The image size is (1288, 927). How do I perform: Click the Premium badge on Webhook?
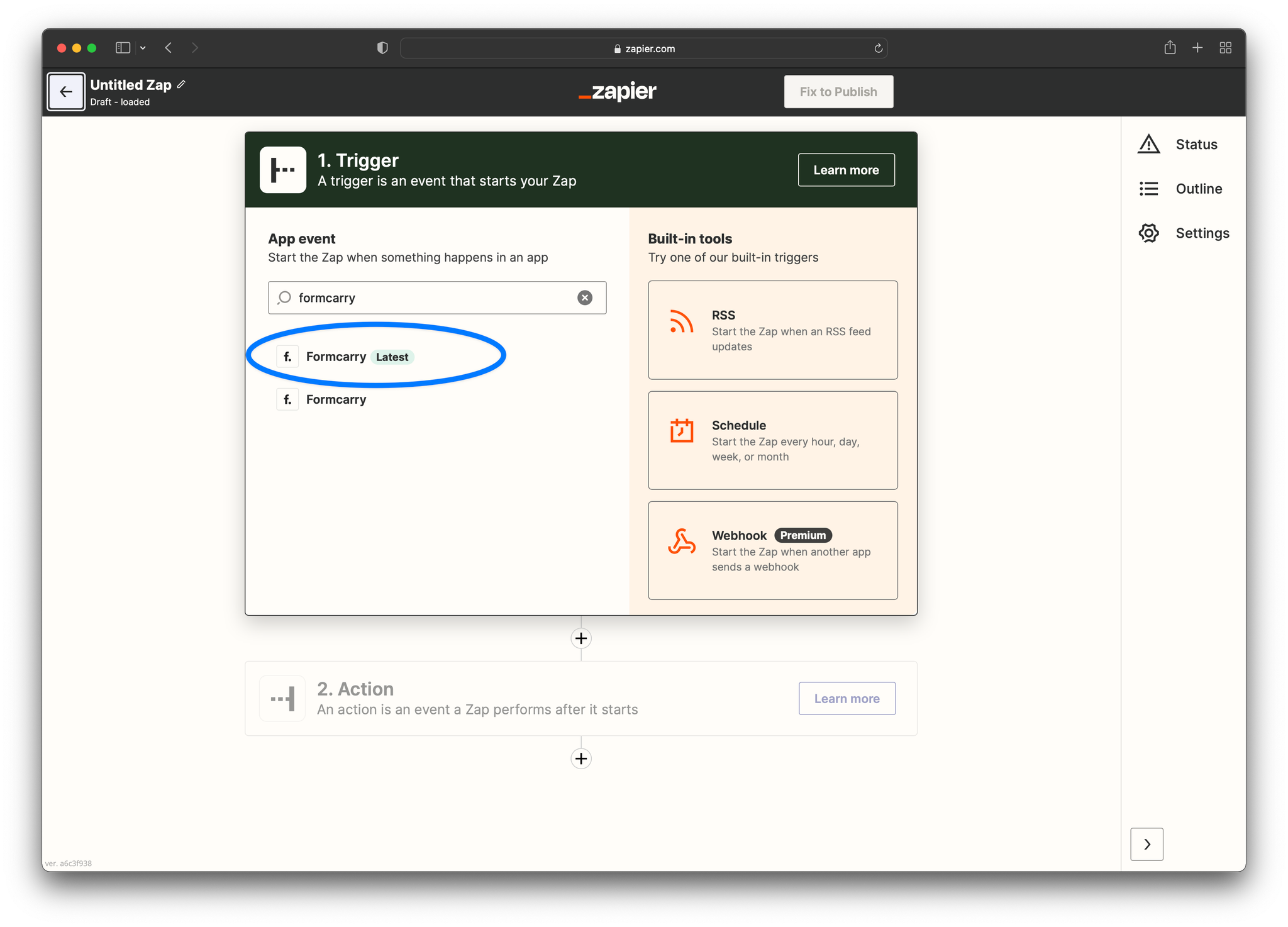coord(802,535)
